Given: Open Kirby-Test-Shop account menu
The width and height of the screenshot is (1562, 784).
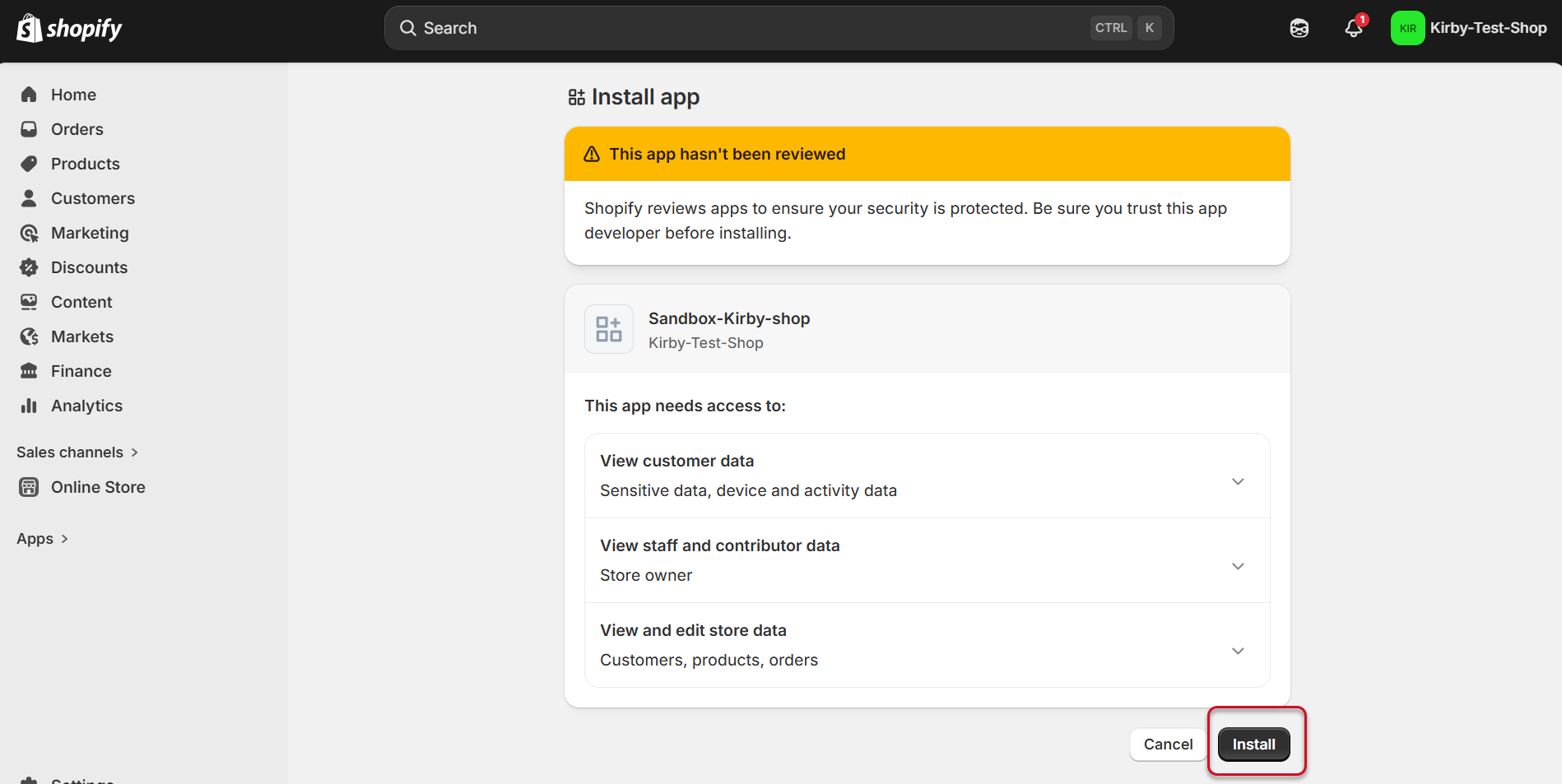Looking at the screenshot, I should click(x=1469, y=28).
